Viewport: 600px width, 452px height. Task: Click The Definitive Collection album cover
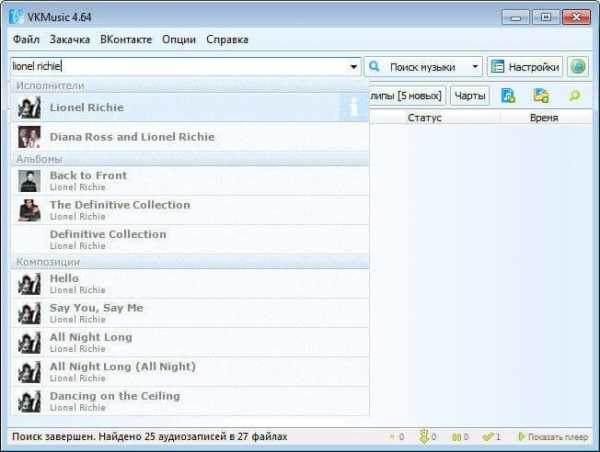(29, 210)
